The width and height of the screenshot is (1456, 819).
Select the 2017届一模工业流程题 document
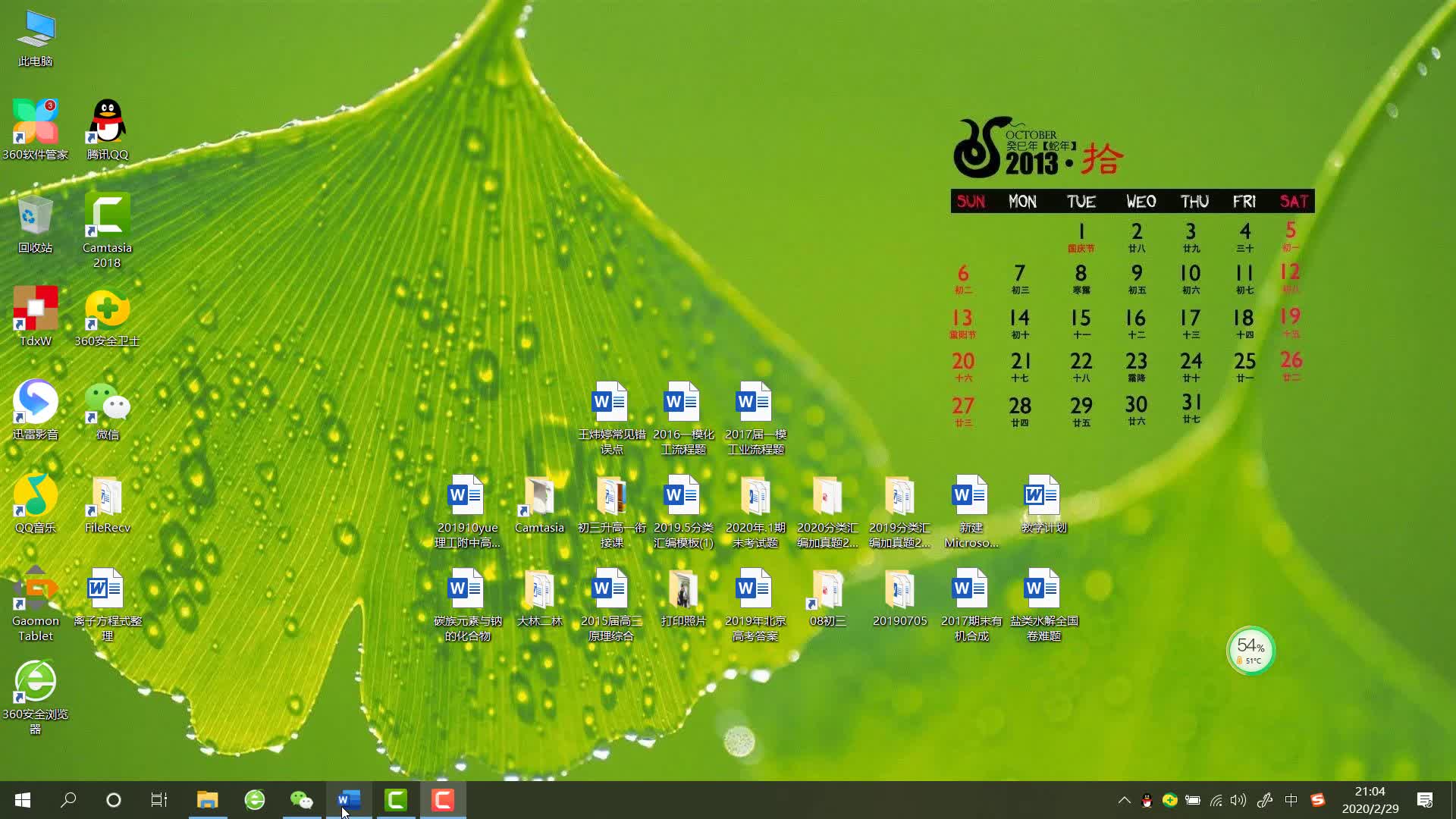pyautogui.click(x=756, y=418)
